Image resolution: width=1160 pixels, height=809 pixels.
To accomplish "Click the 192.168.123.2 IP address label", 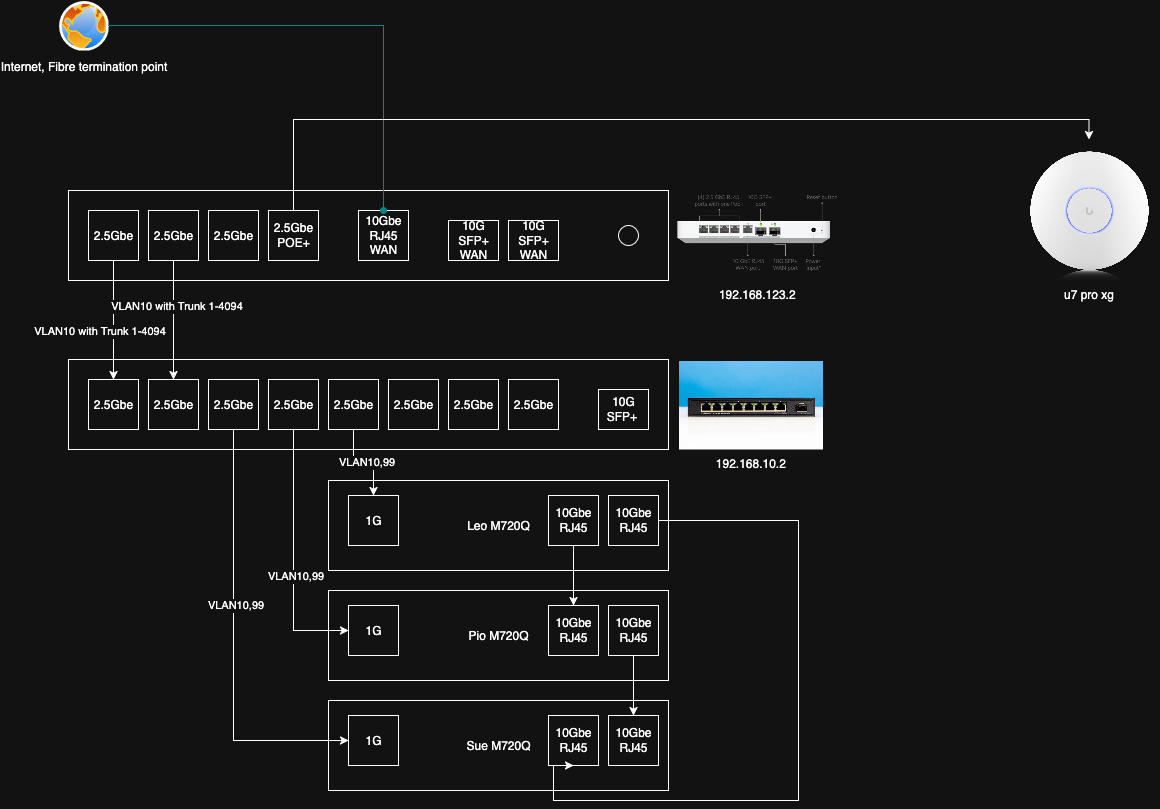I will [x=757, y=296].
